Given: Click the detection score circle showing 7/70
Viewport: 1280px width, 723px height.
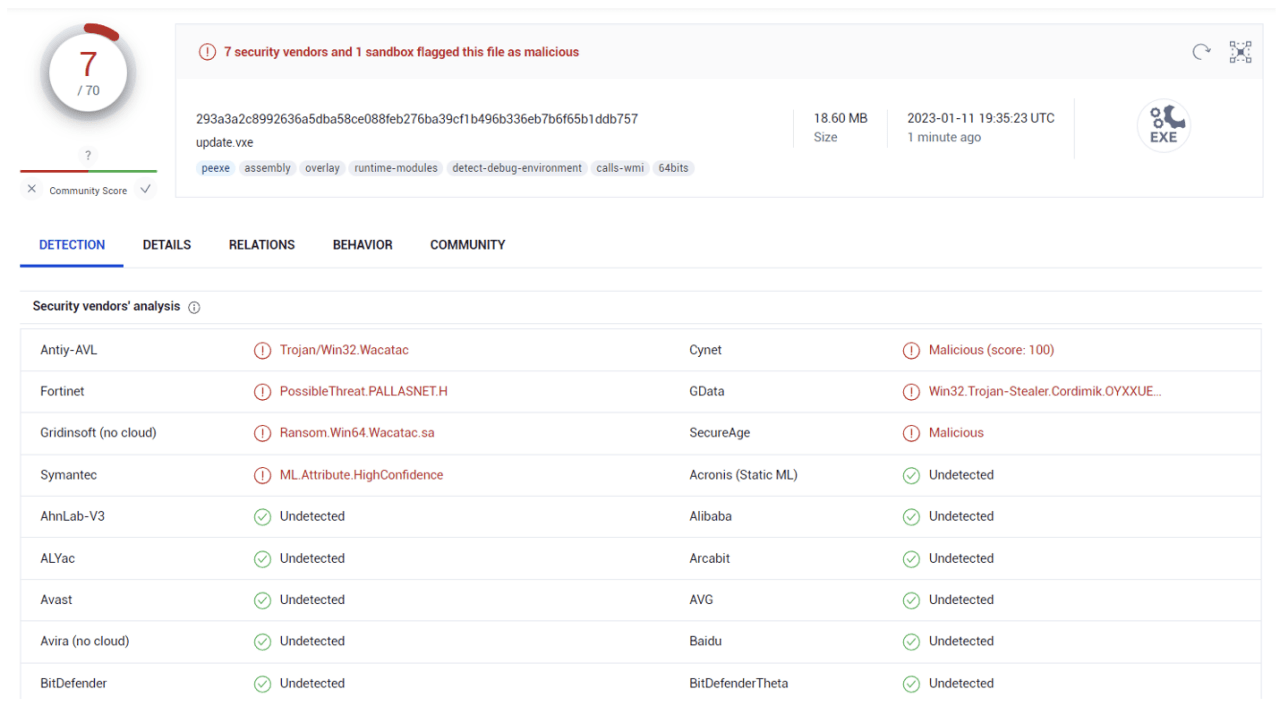Looking at the screenshot, I should pyautogui.click(x=88, y=72).
